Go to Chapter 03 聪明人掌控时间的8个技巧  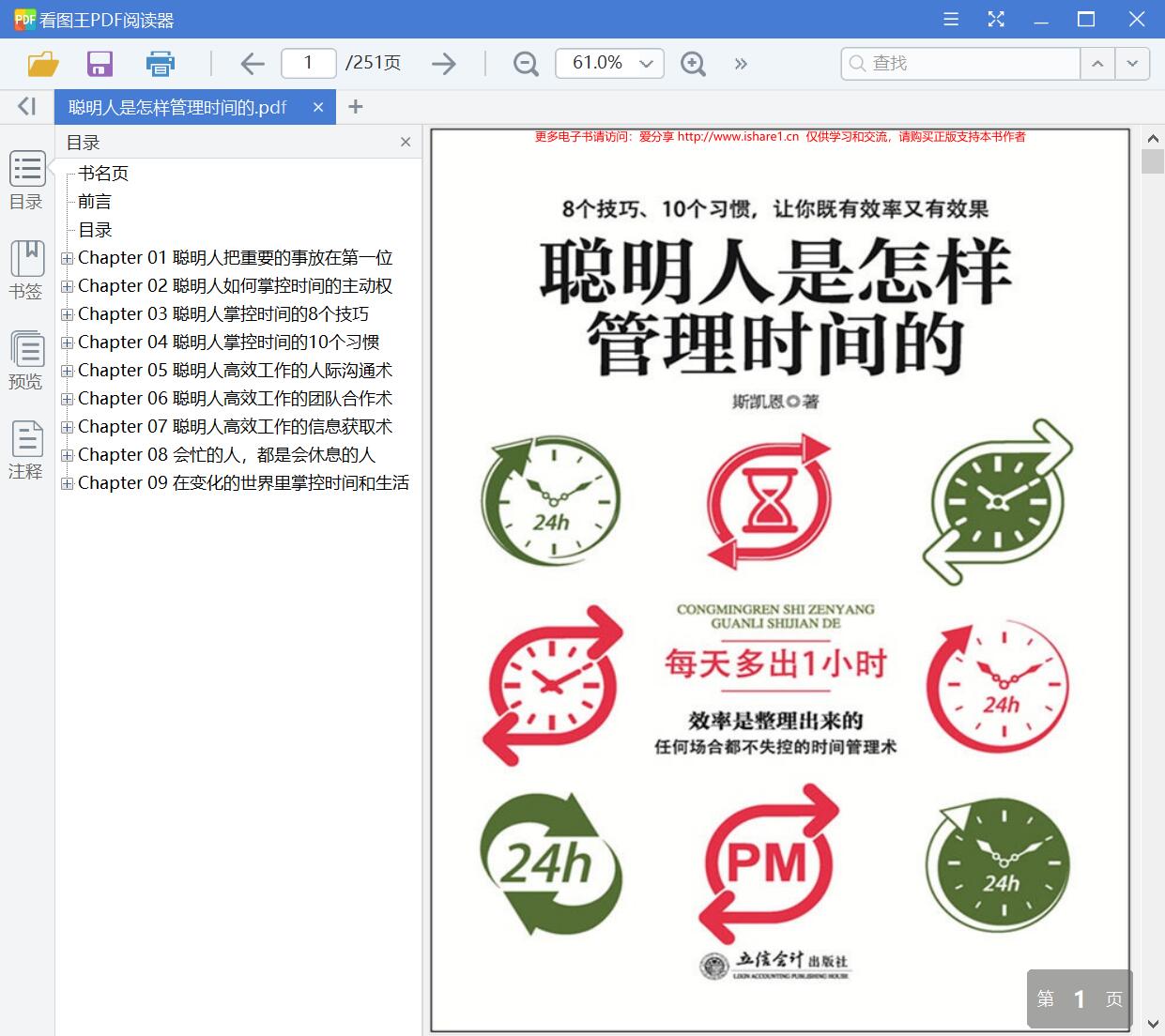pos(223,314)
